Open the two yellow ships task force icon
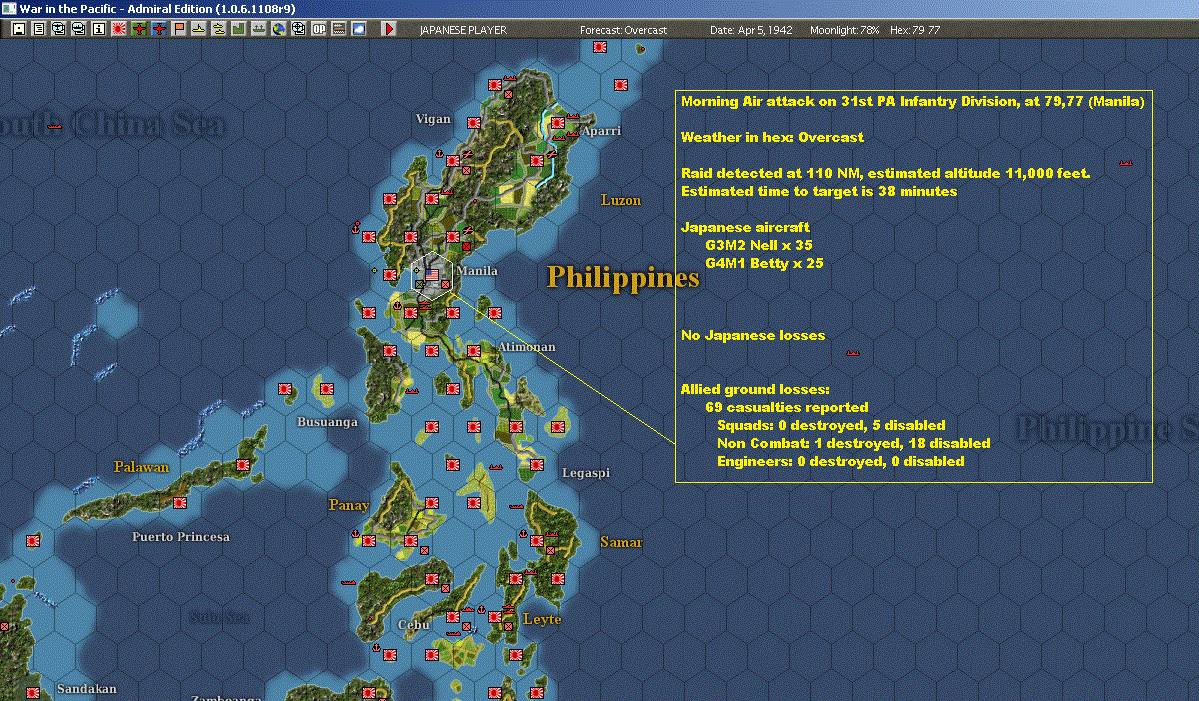Viewport: 1199px width, 701px height. pyautogui.click(x=219, y=29)
